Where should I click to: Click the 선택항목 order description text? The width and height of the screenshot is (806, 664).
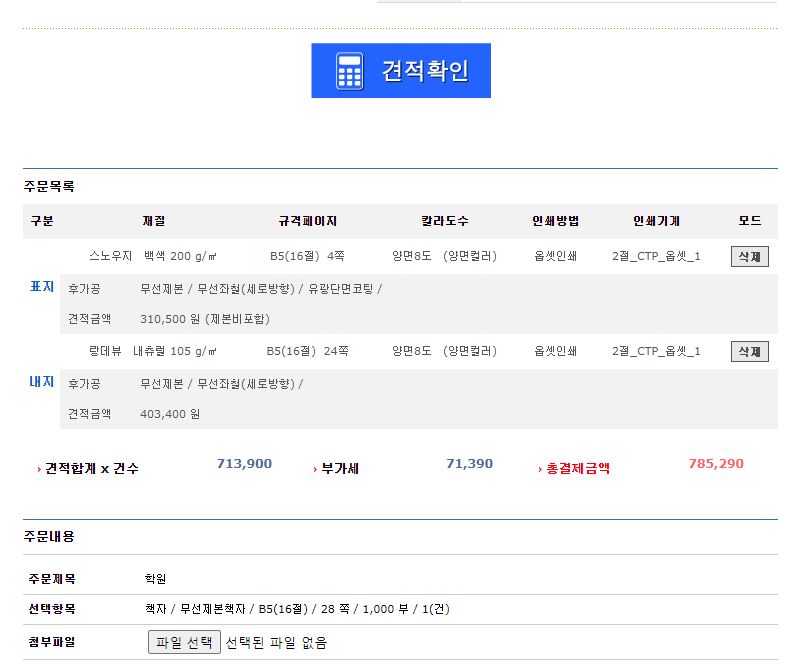[296, 609]
